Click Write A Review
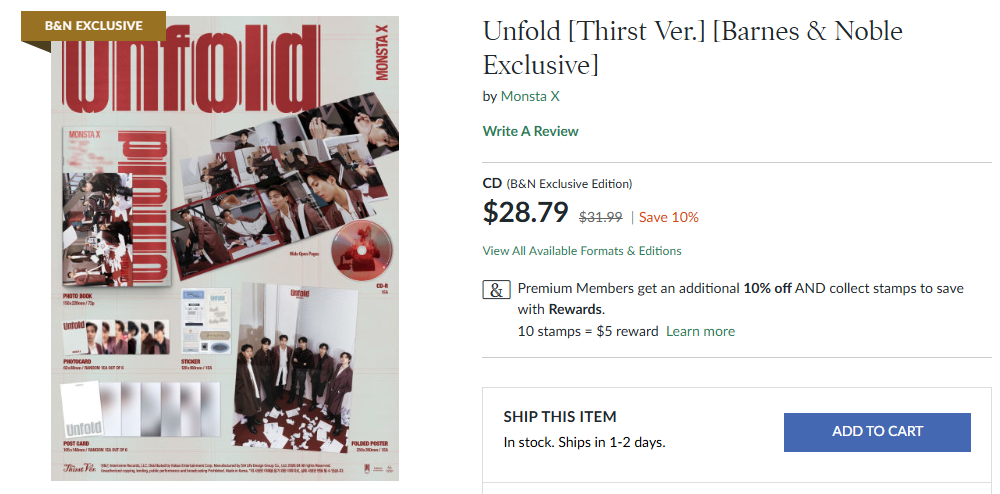The width and height of the screenshot is (1000, 494). click(530, 131)
